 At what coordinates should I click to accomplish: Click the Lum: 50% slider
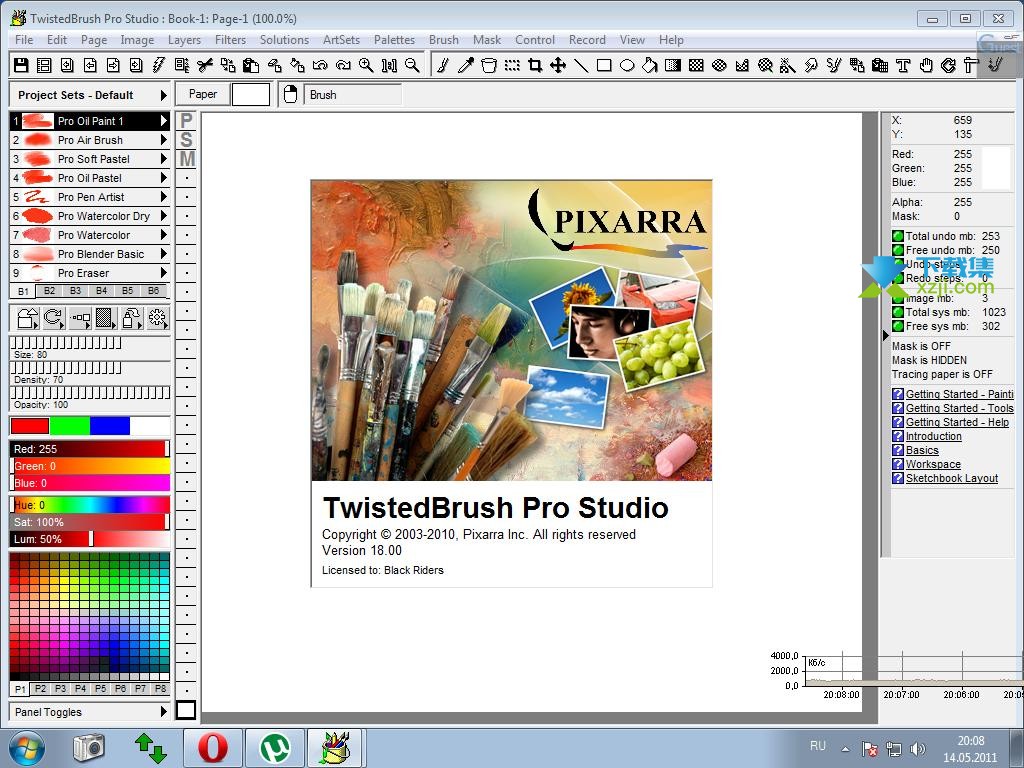click(x=89, y=539)
